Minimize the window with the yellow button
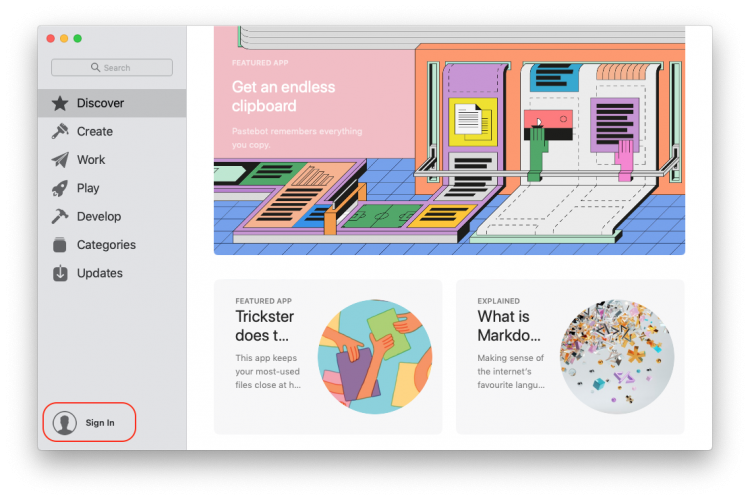The height and width of the screenshot is (500, 750). coord(64,38)
